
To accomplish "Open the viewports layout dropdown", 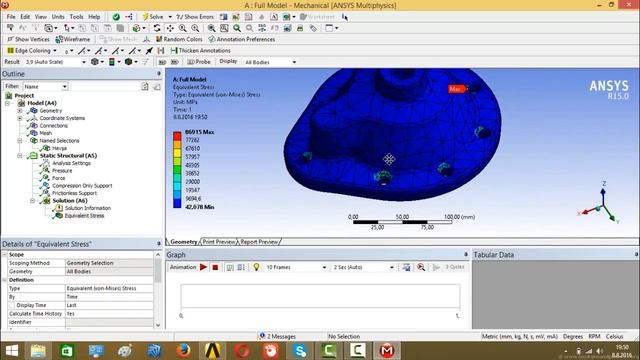I will [336, 28].
